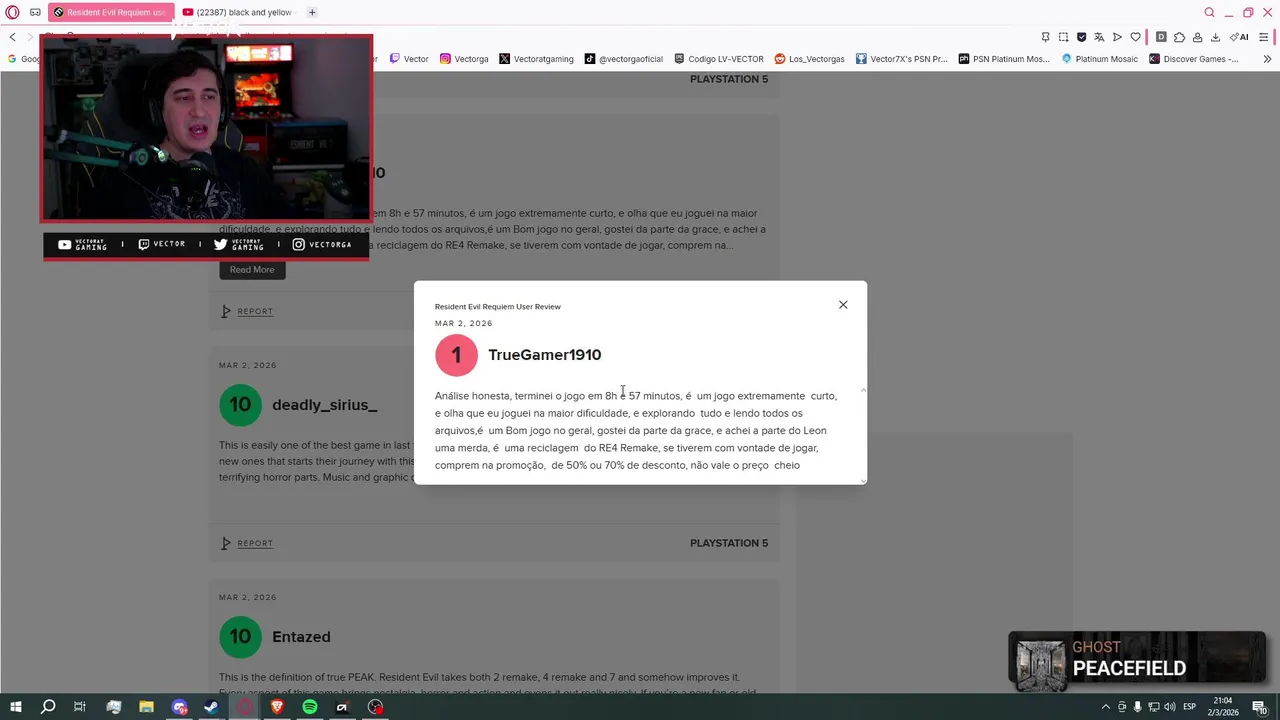Open the Codigo LV-VECTOR bookmark
1280x720 pixels.
719,59
